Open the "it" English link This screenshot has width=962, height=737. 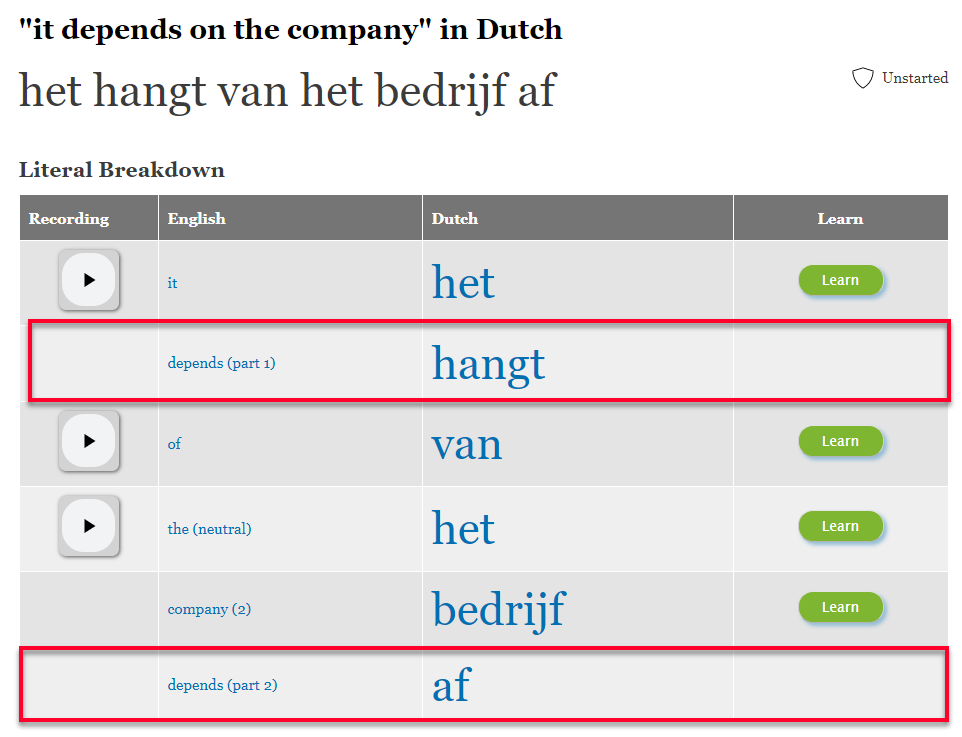[172, 283]
